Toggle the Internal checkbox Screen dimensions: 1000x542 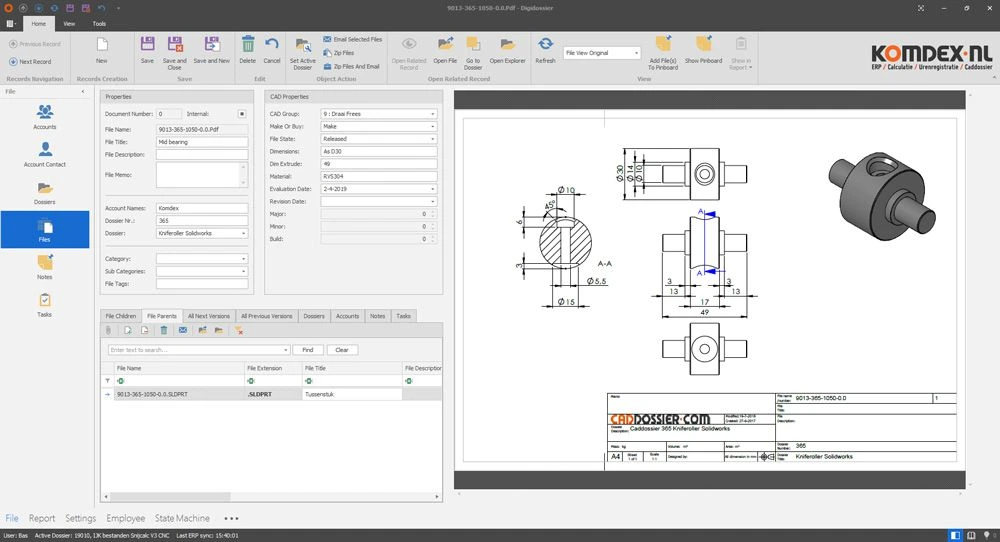tap(241, 114)
